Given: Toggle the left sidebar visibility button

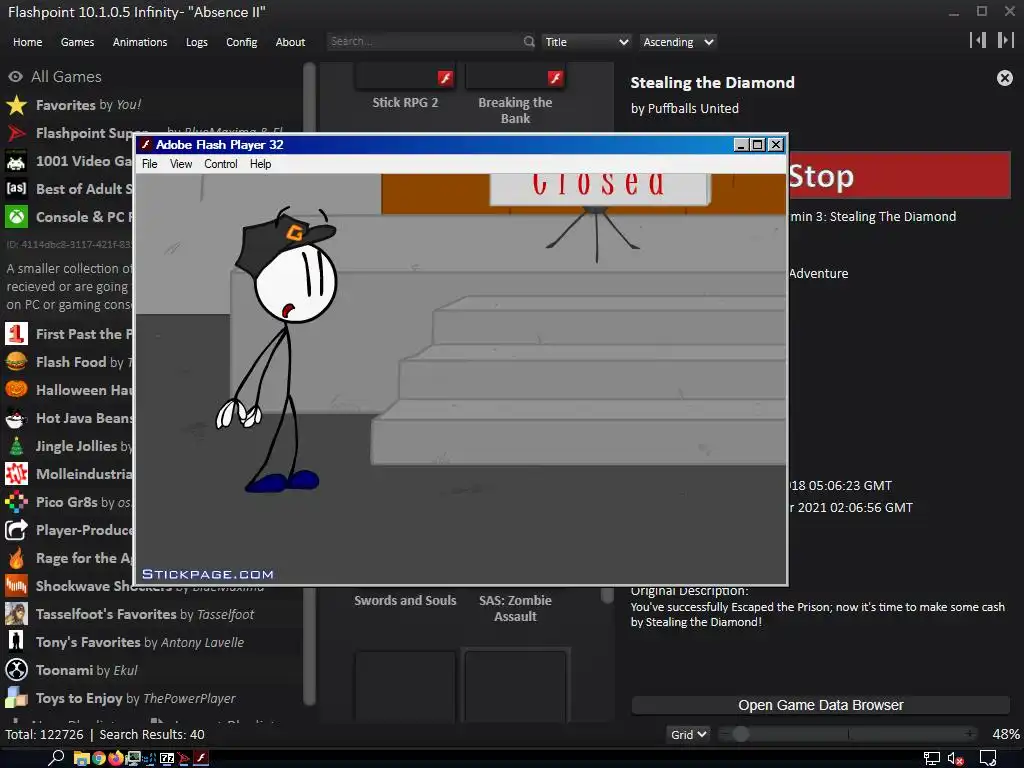Looking at the screenshot, I should 978,40.
